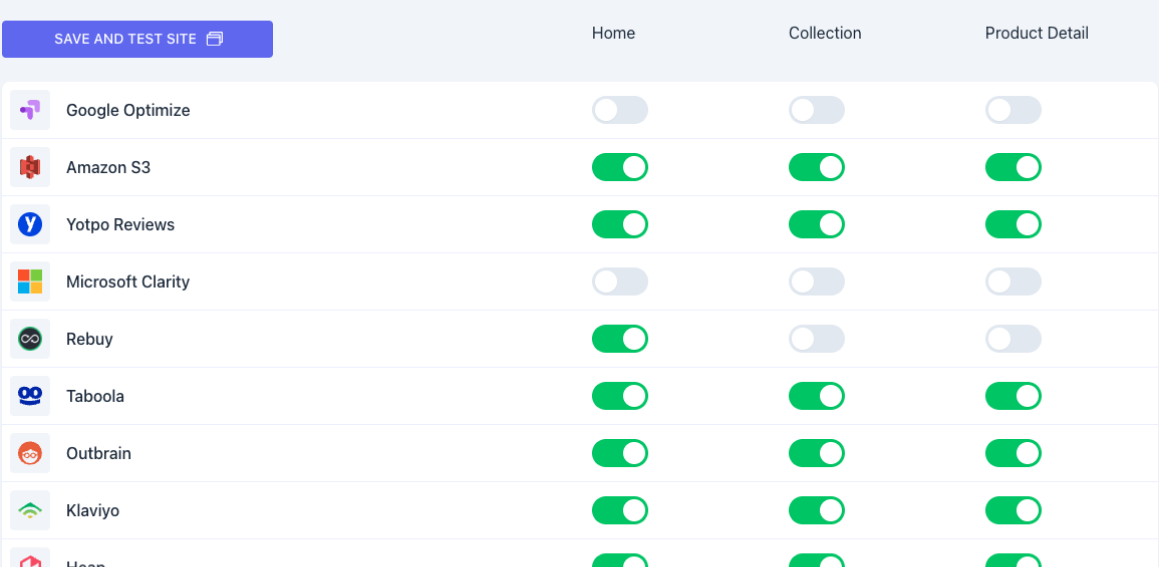Click the Taboola logo icon
This screenshot has width=1159, height=567.
pos(30,396)
